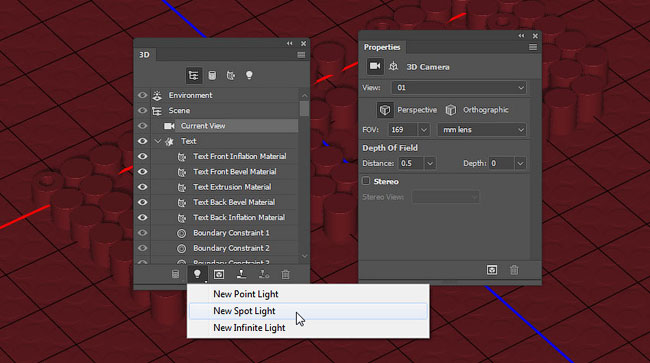The width and height of the screenshot is (650, 363).
Task: Open the Depth slider dropdown arrow
Action: 520,163
